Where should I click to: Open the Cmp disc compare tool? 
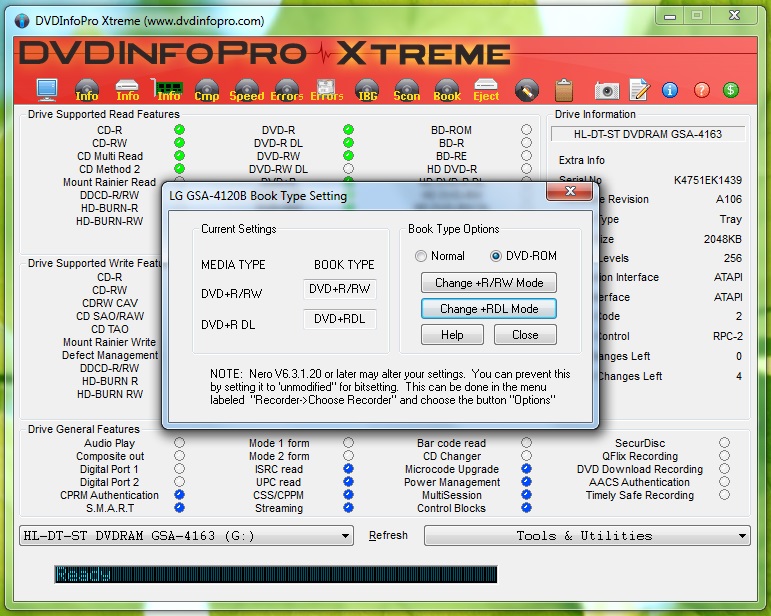(207, 90)
